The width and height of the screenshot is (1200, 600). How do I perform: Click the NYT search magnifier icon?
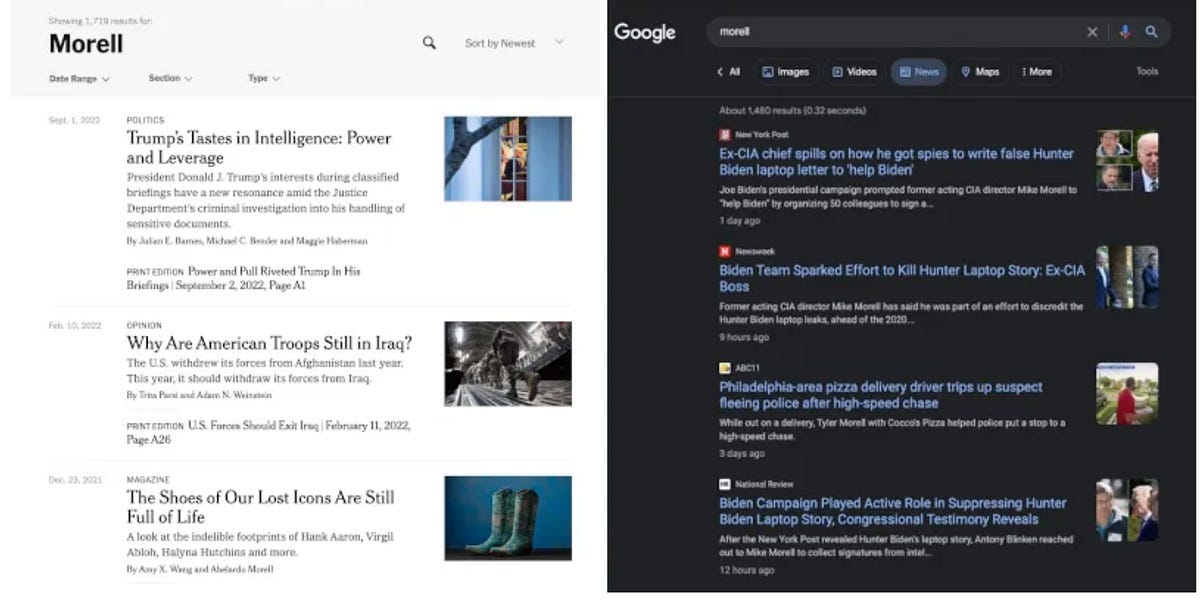(429, 43)
